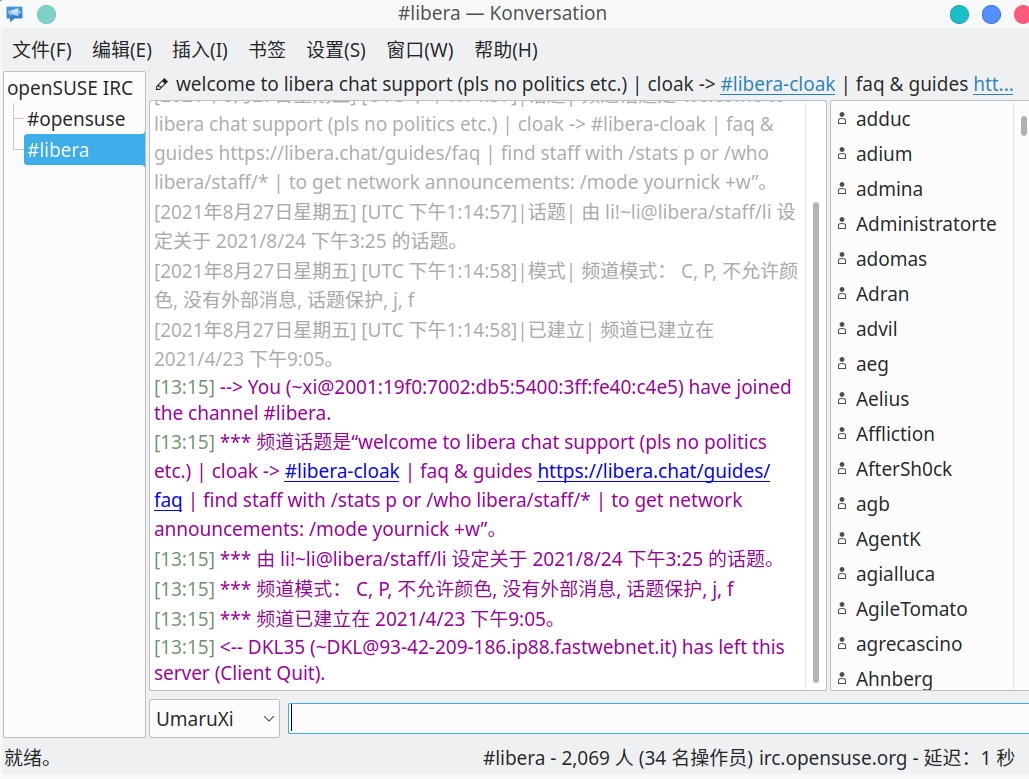
Task: Click the user icon beside adomas
Action: point(842,259)
